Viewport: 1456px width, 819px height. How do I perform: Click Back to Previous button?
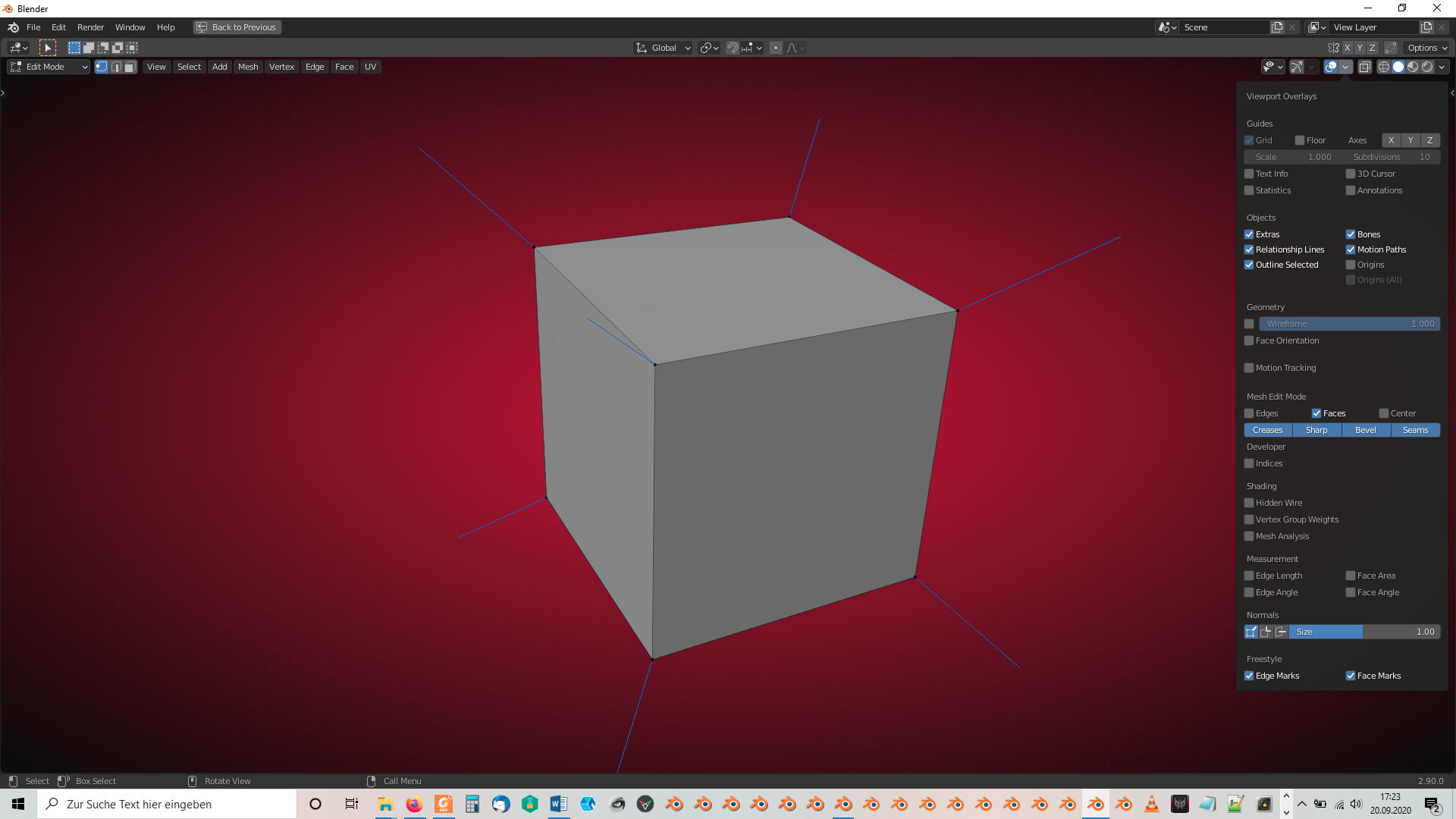[237, 27]
